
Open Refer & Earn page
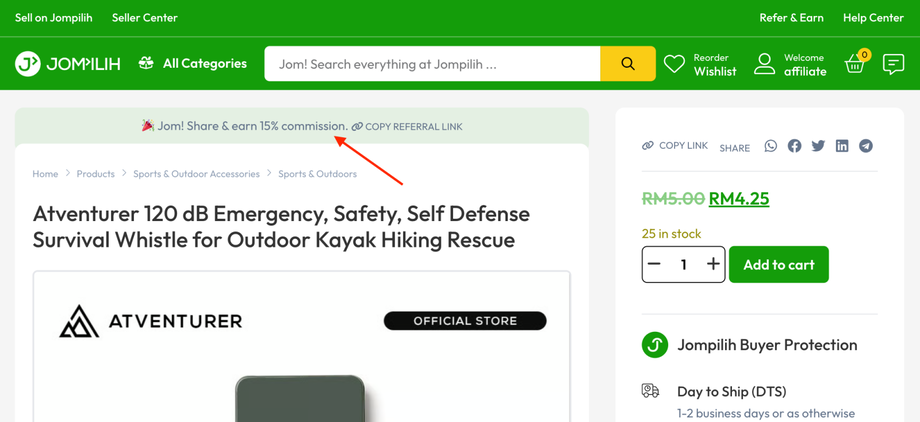[792, 18]
